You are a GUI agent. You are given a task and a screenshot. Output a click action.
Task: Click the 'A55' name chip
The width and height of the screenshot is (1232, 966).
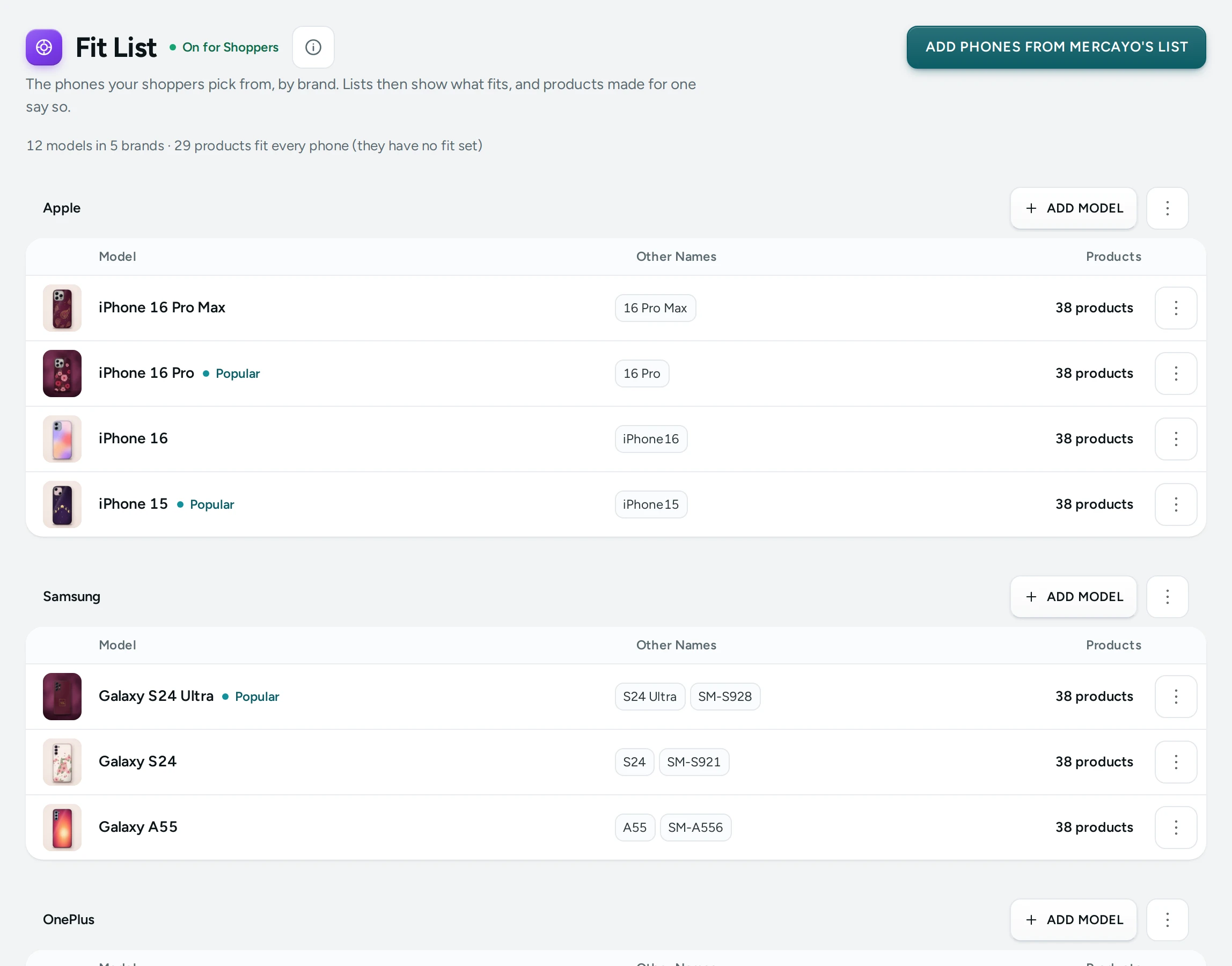coord(634,828)
